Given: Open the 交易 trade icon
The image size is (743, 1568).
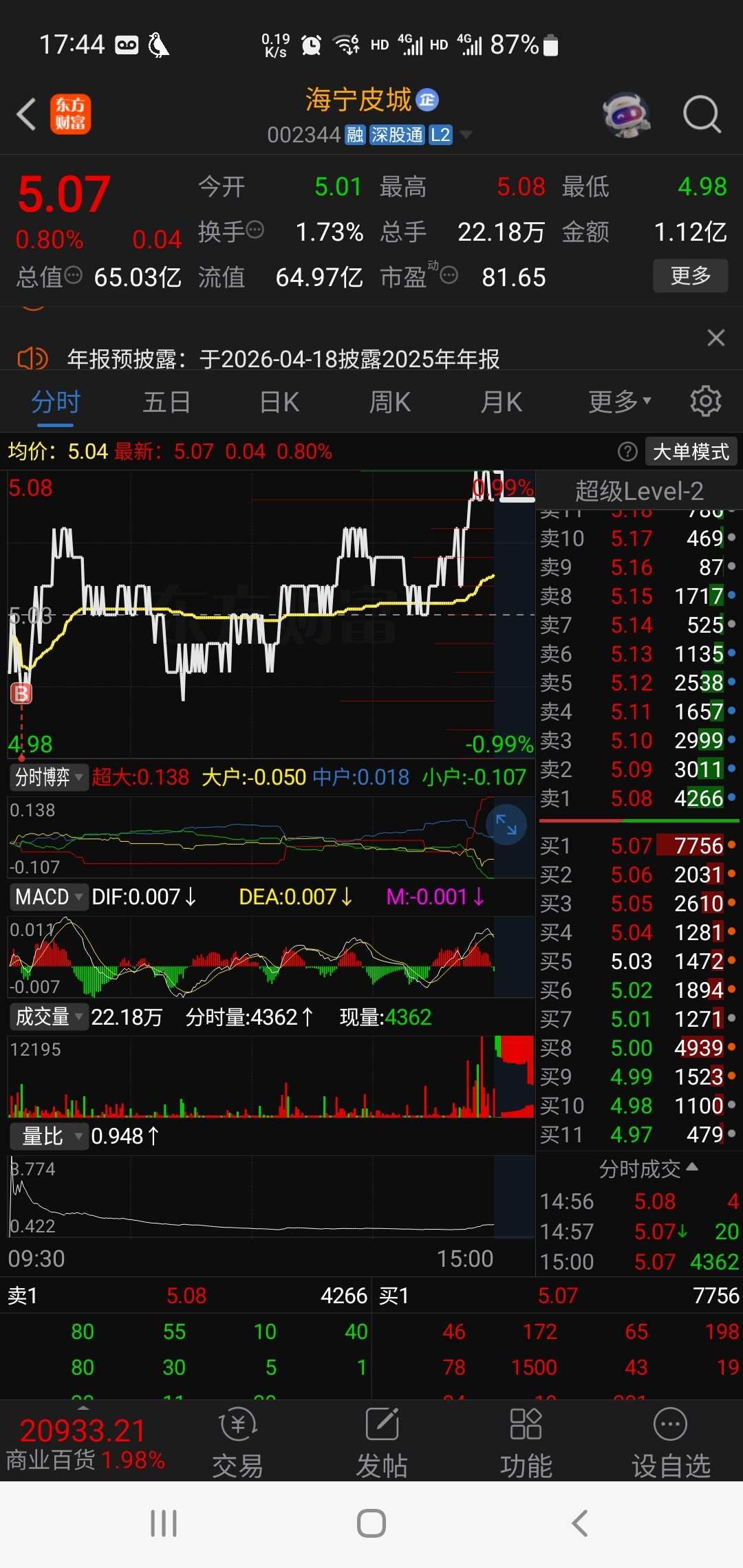Looking at the screenshot, I should pyautogui.click(x=237, y=1442).
